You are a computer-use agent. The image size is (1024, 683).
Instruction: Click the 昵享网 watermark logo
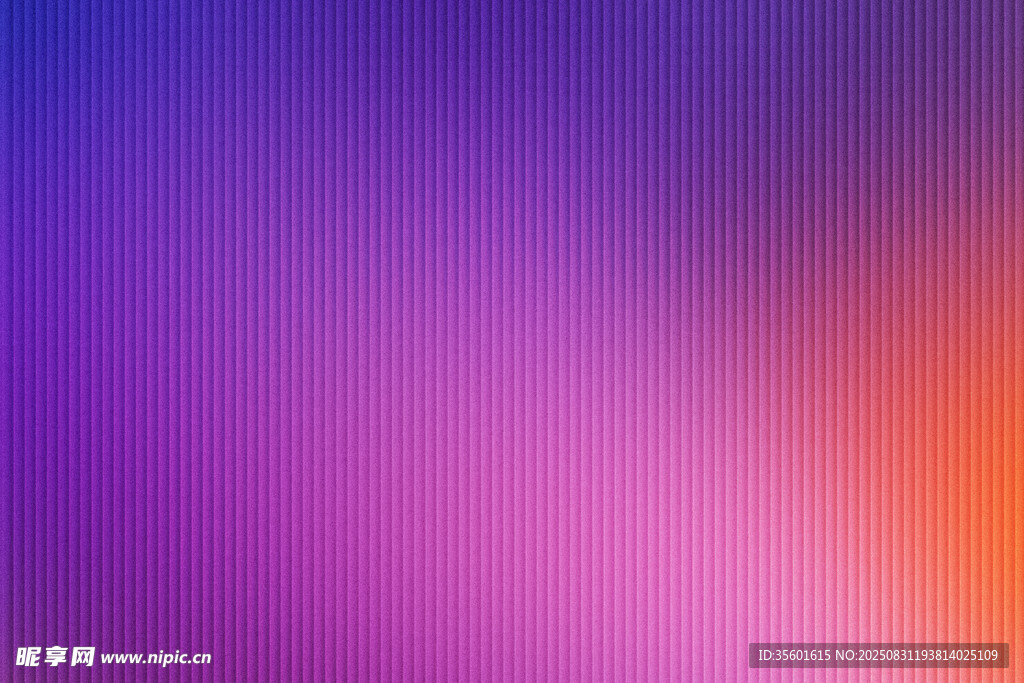[55, 656]
